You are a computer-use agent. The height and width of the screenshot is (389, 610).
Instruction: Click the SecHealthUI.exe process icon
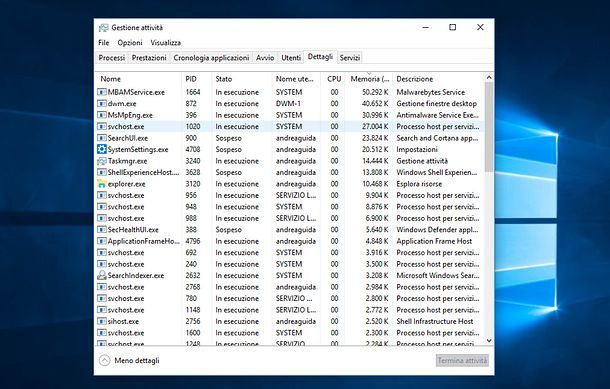pos(102,230)
